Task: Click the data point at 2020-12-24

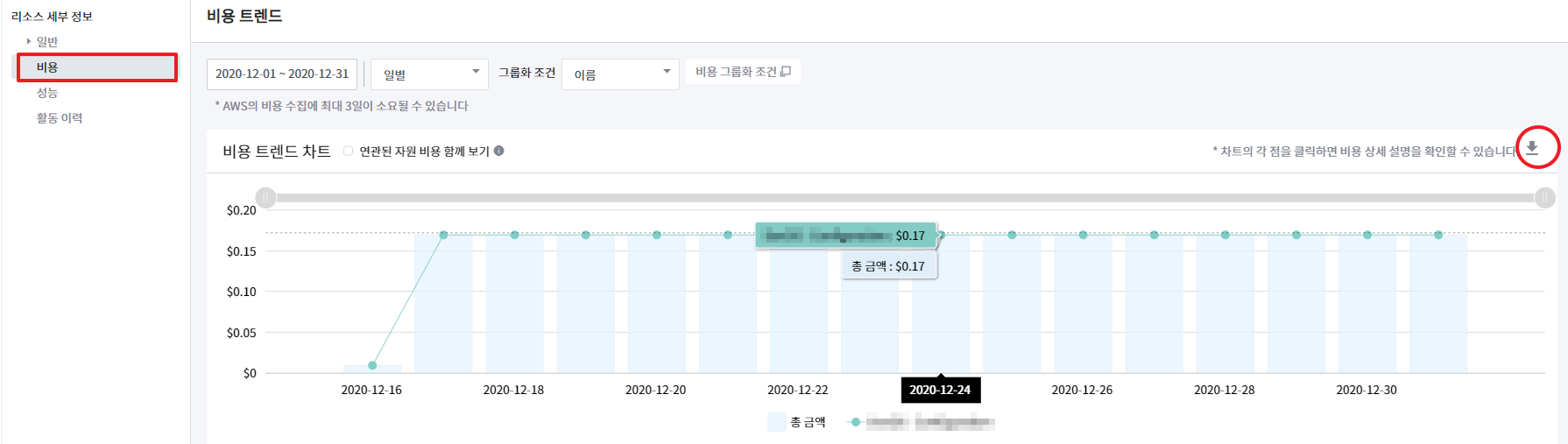Action: tap(941, 235)
